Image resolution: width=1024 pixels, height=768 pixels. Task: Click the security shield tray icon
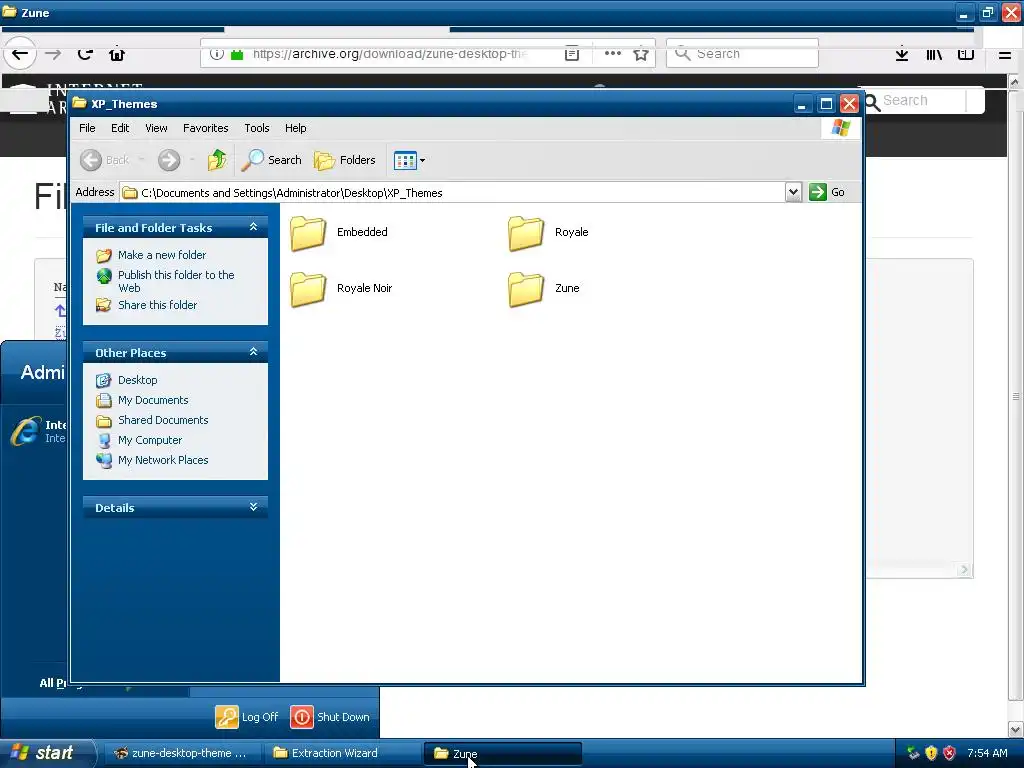pyautogui.click(x=931, y=753)
